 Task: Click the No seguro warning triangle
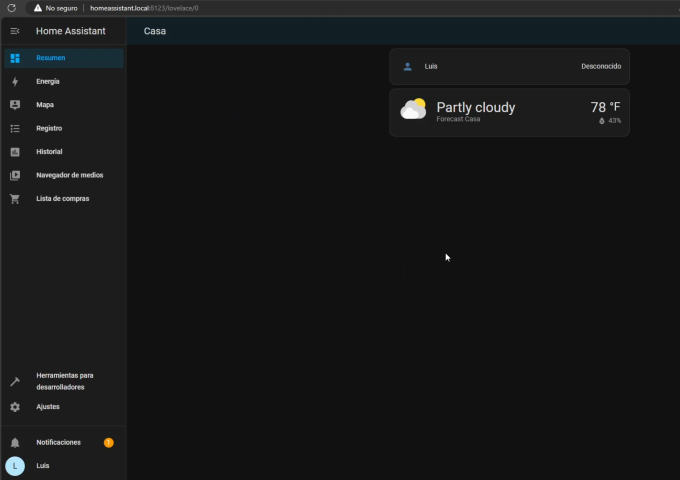pyautogui.click(x=38, y=8)
